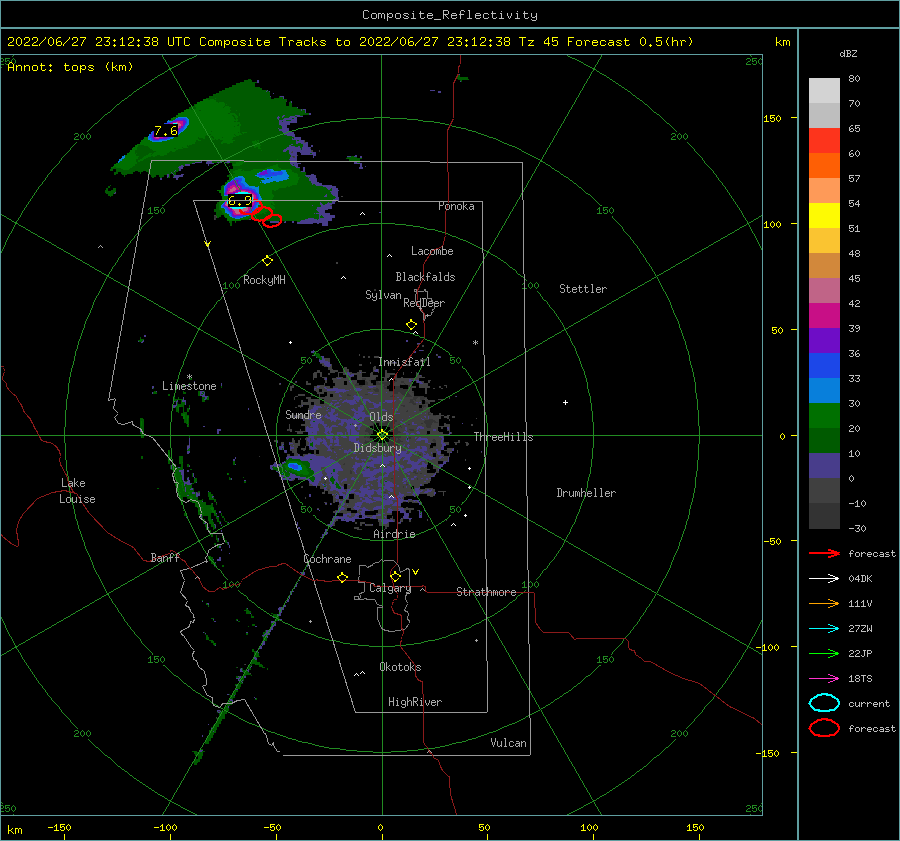Click the Limestone label
The image size is (900, 841).
coord(189,386)
